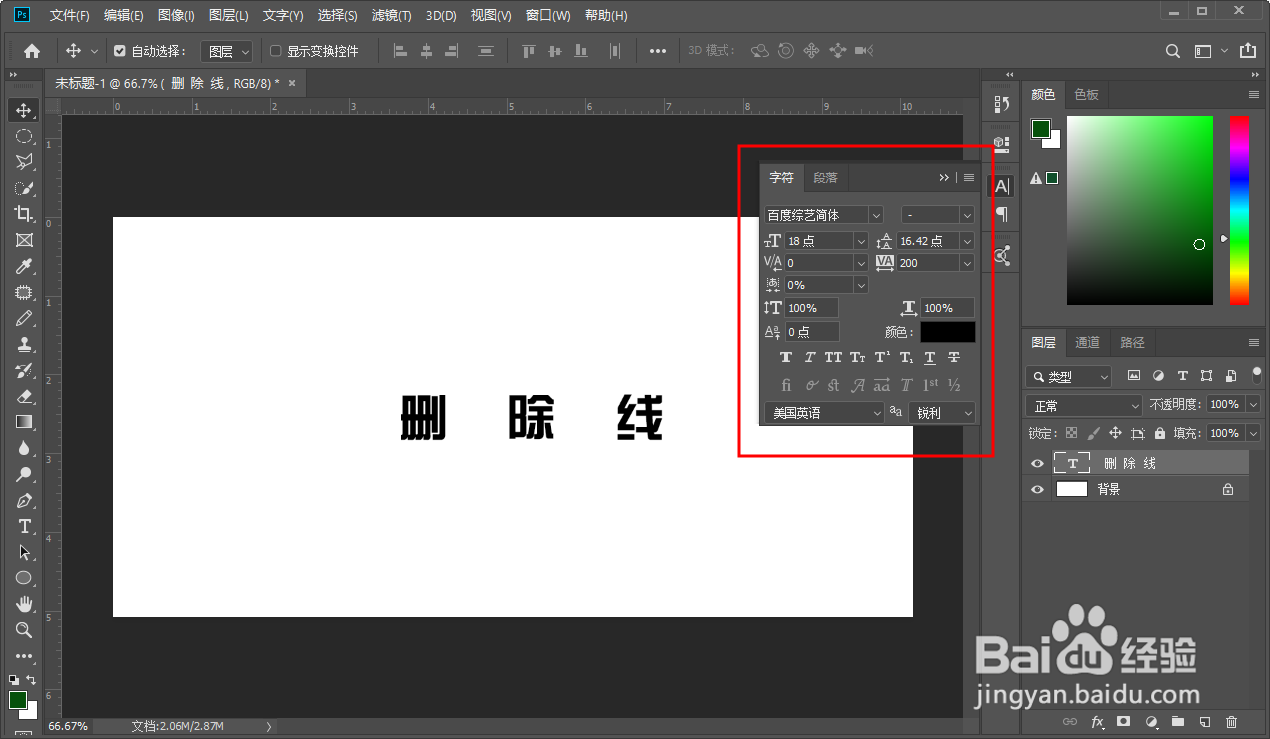Toggle Faux Bold in Character panel
This screenshot has width=1270, height=739.
coord(786,357)
